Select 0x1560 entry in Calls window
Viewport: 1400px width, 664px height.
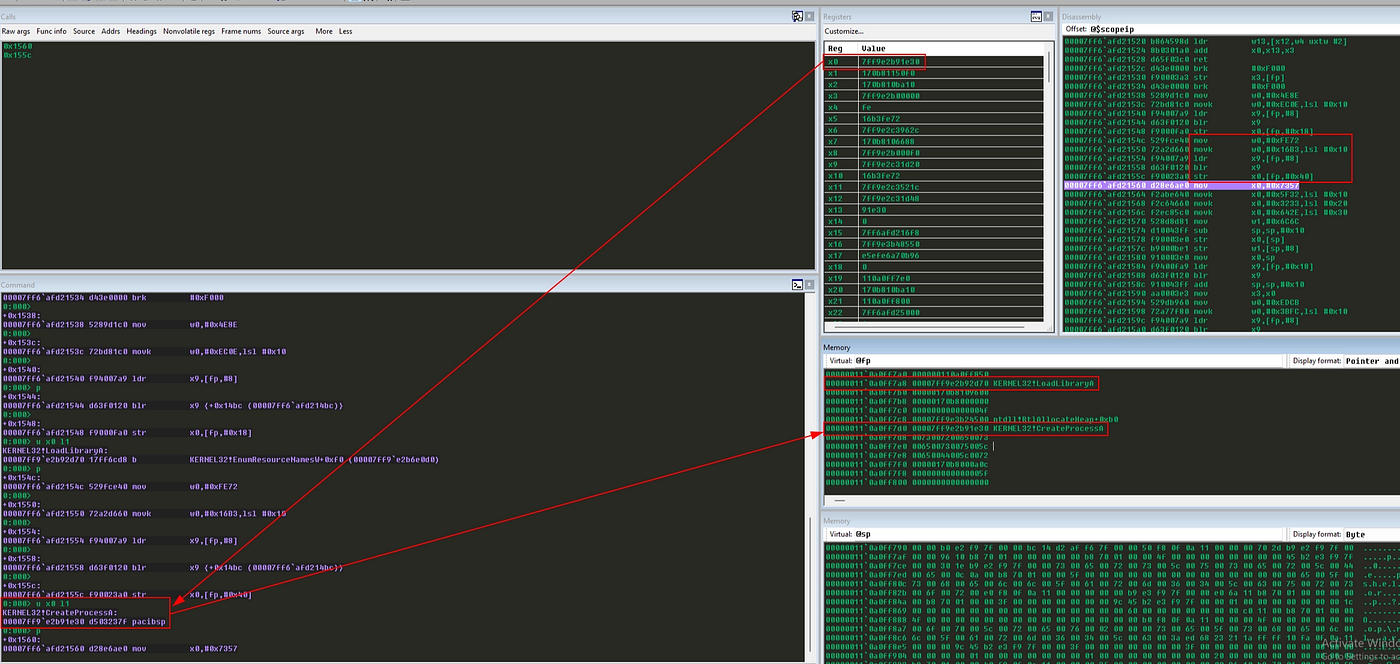pos(17,46)
